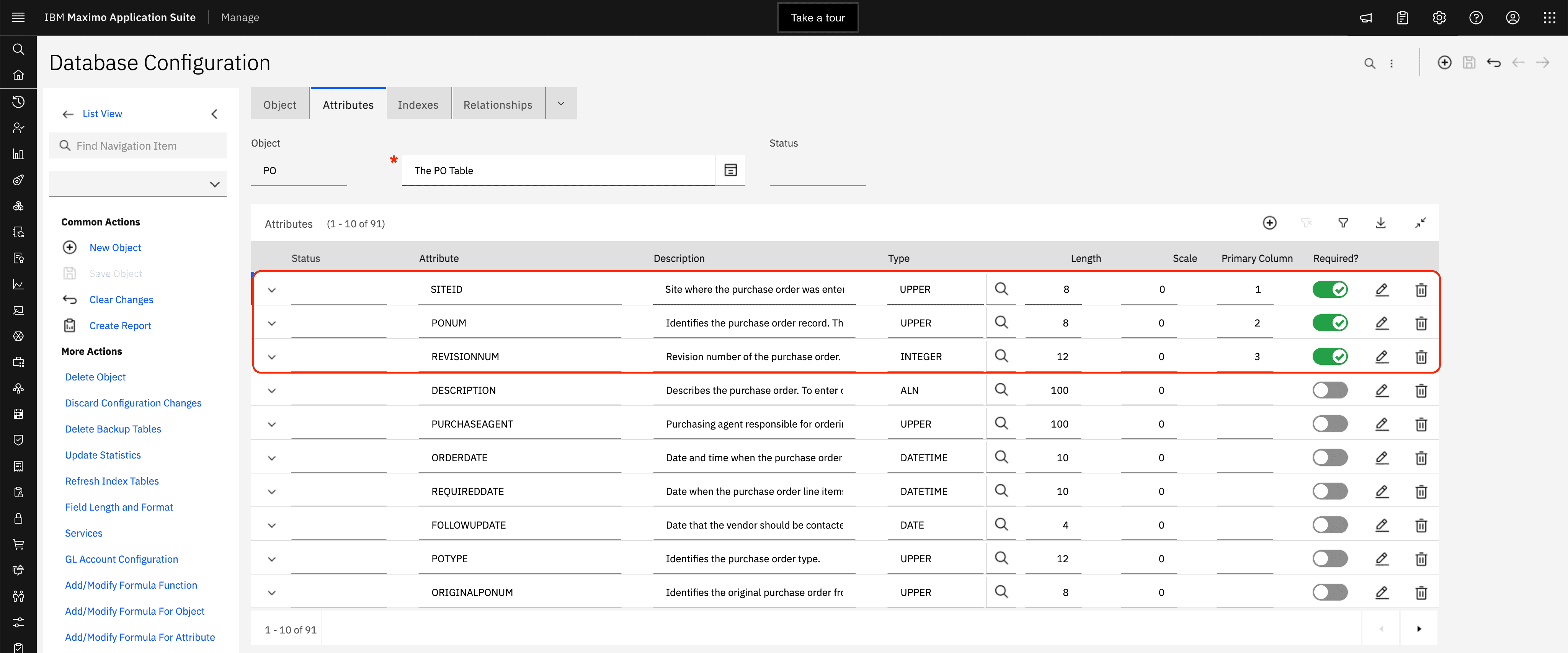Image resolution: width=1568 pixels, height=653 pixels.
Task: Click the filter funnel icon in Attributes table
Action: [x=1343, y=224]
